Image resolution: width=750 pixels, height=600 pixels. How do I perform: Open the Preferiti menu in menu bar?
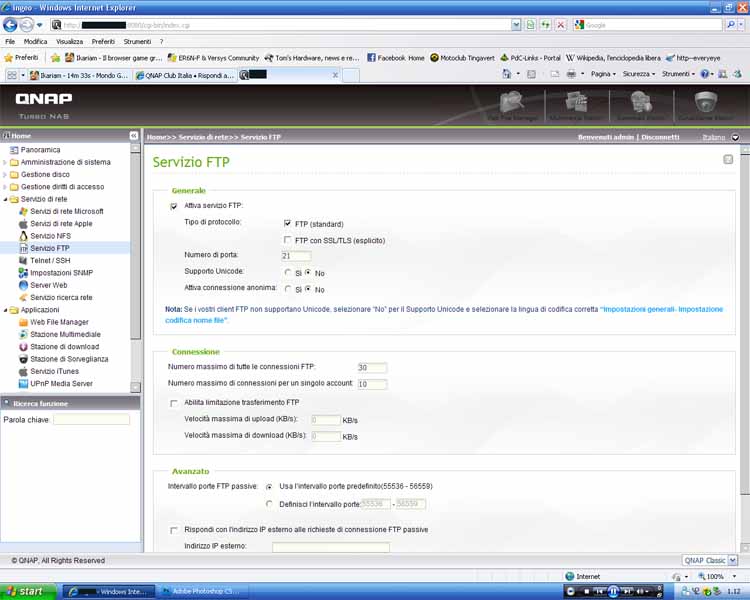[x=103, y=42]
